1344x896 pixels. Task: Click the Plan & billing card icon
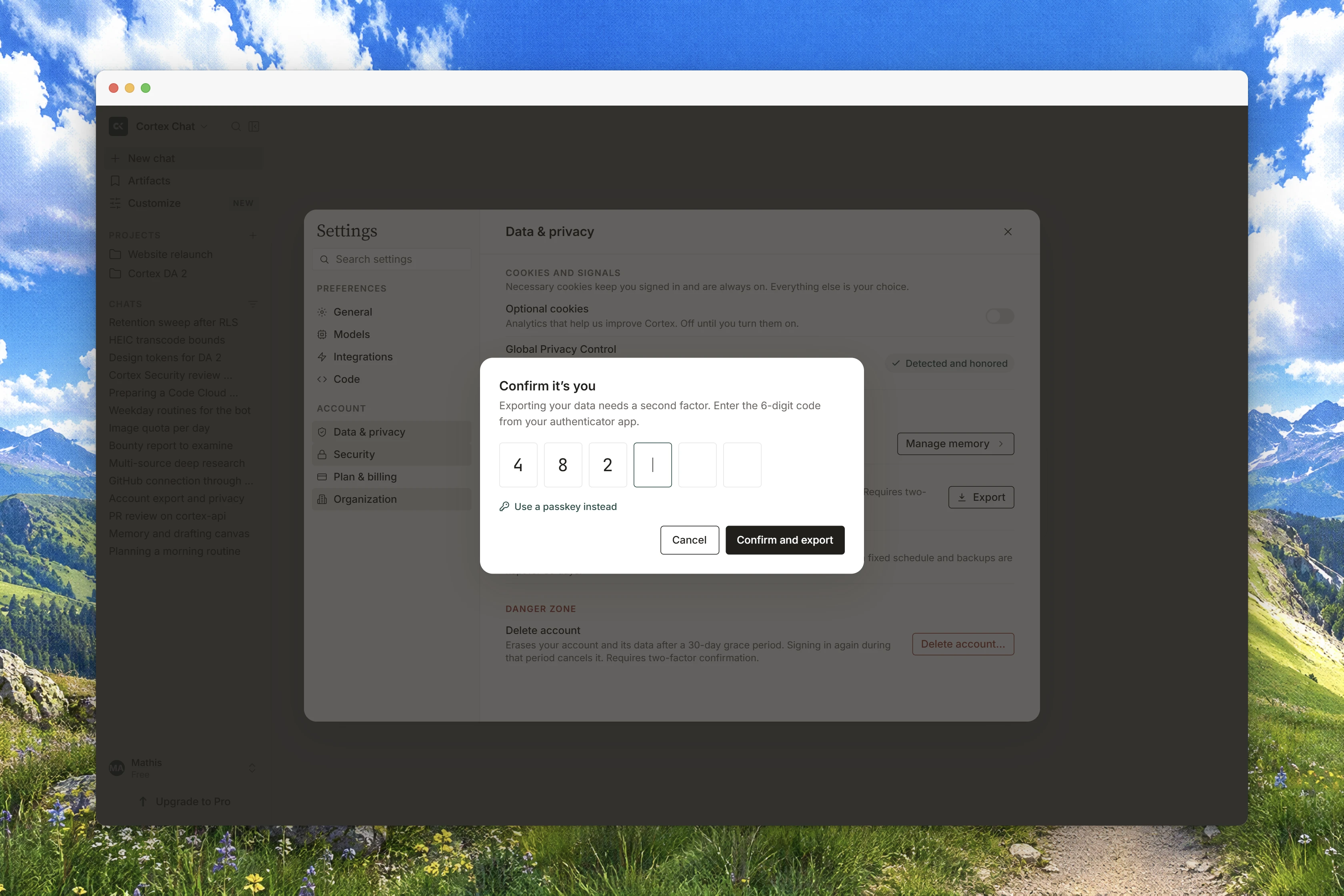click(322, 476)
